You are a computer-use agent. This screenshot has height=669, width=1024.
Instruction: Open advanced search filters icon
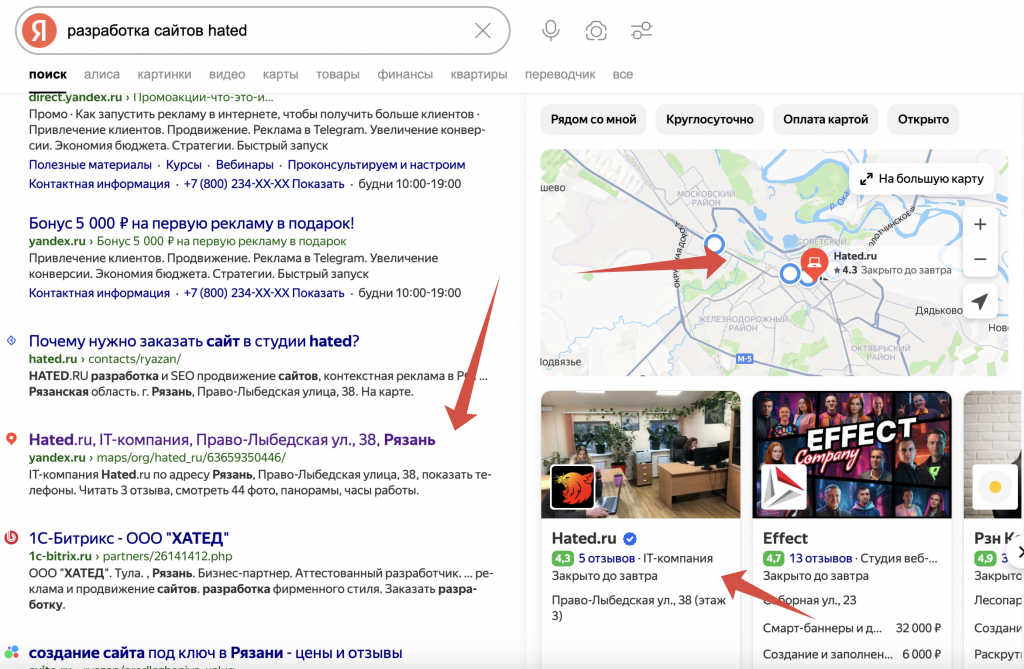(641, 30)
